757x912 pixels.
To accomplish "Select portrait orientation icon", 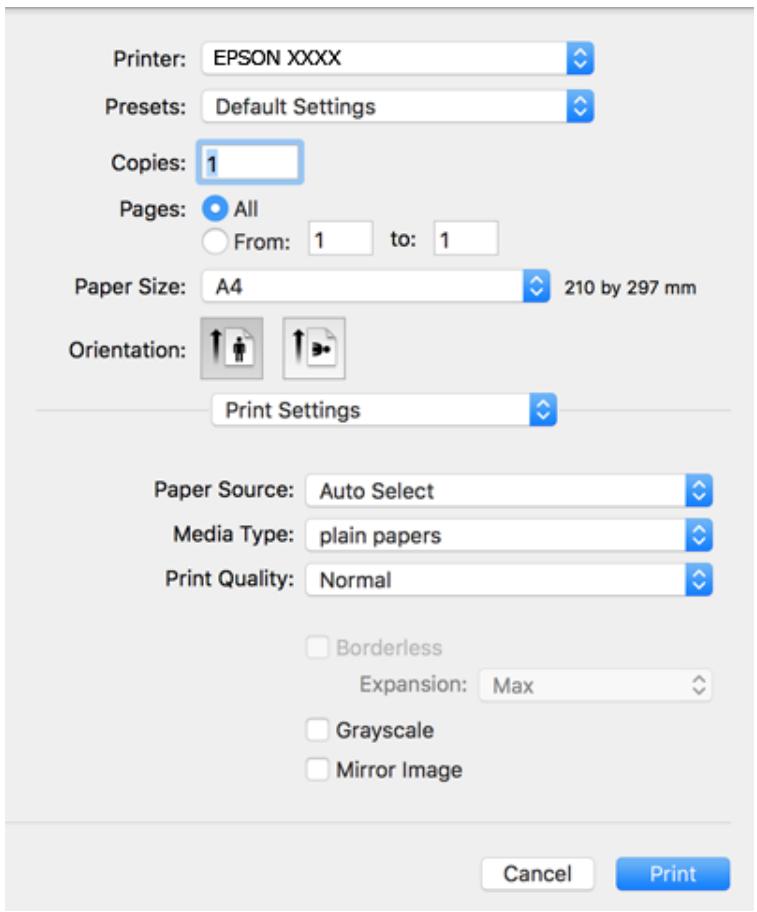I will [x=231, y=348].
